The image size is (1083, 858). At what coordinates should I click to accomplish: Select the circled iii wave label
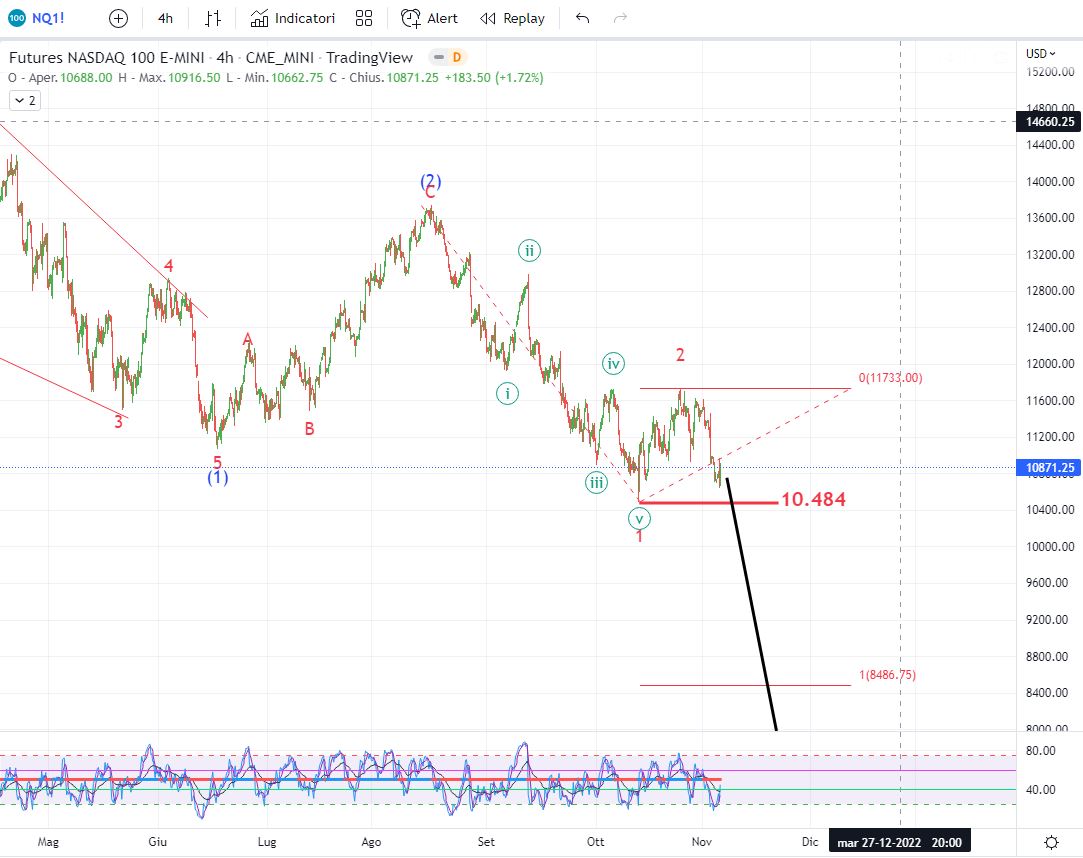(596, 483)
